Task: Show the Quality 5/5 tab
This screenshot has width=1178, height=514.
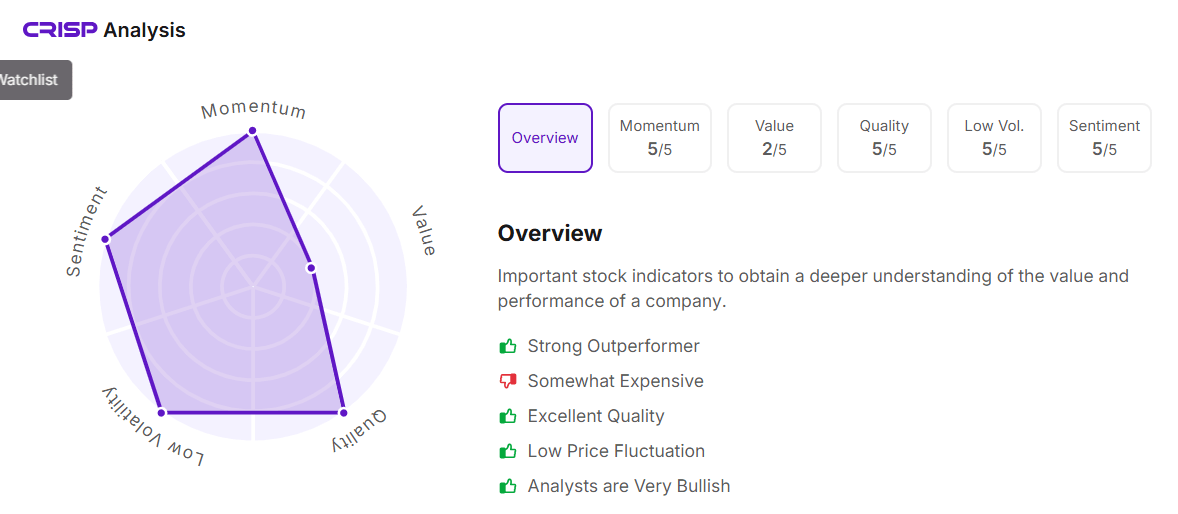Action: coord(884,138)
